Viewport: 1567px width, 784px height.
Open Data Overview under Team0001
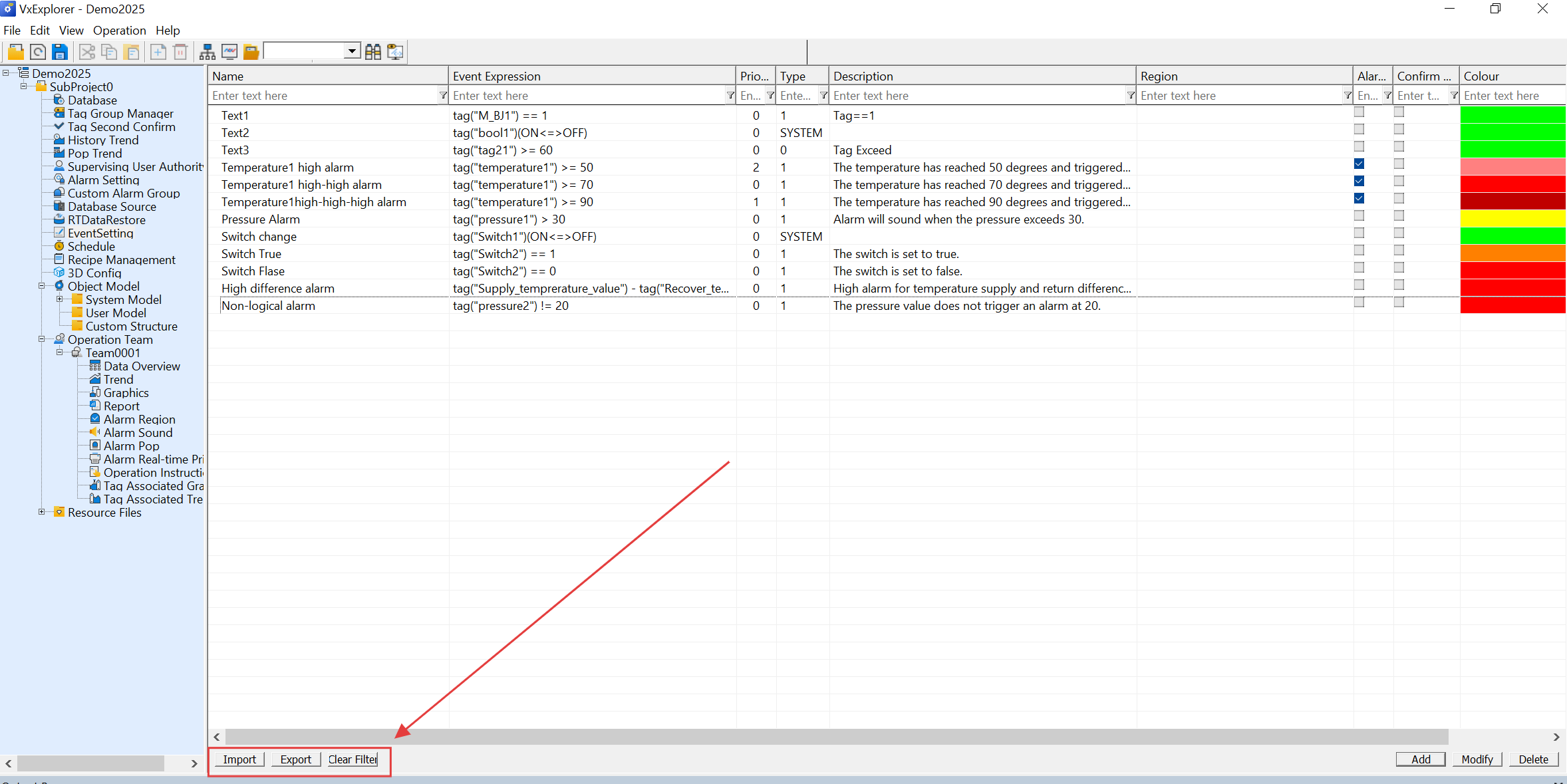tap(142, 366)
